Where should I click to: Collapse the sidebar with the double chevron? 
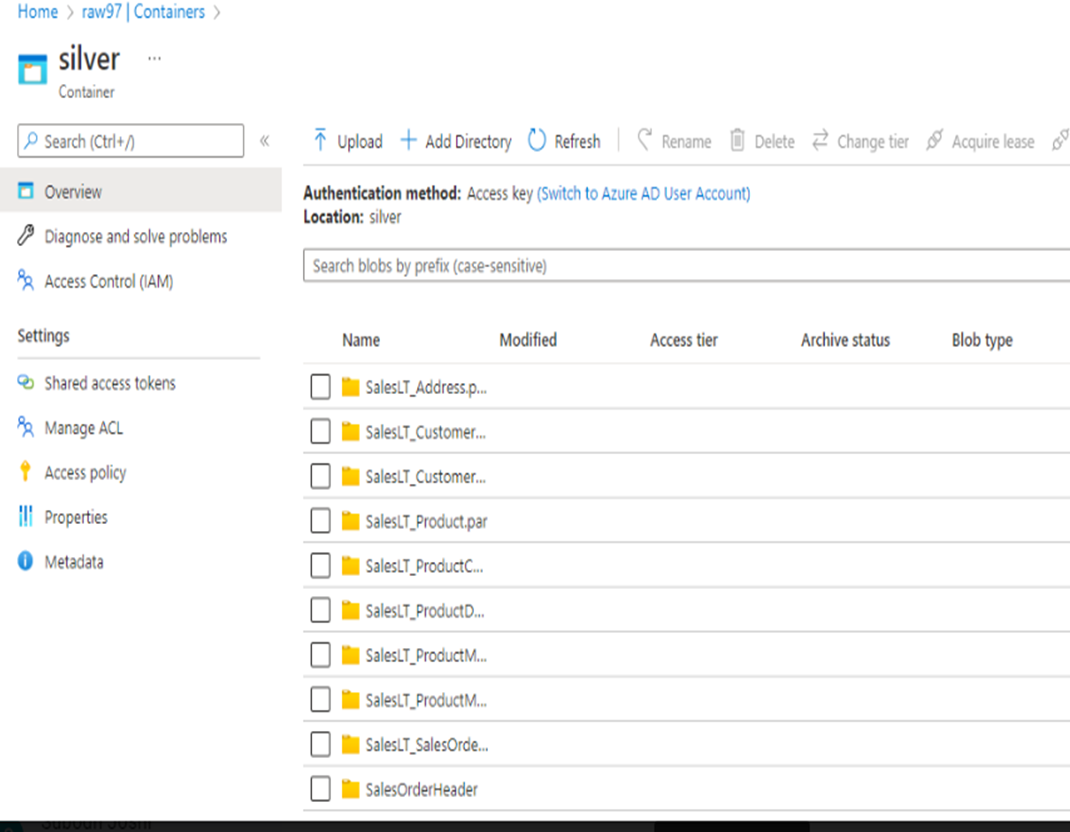tap(263, 140)
